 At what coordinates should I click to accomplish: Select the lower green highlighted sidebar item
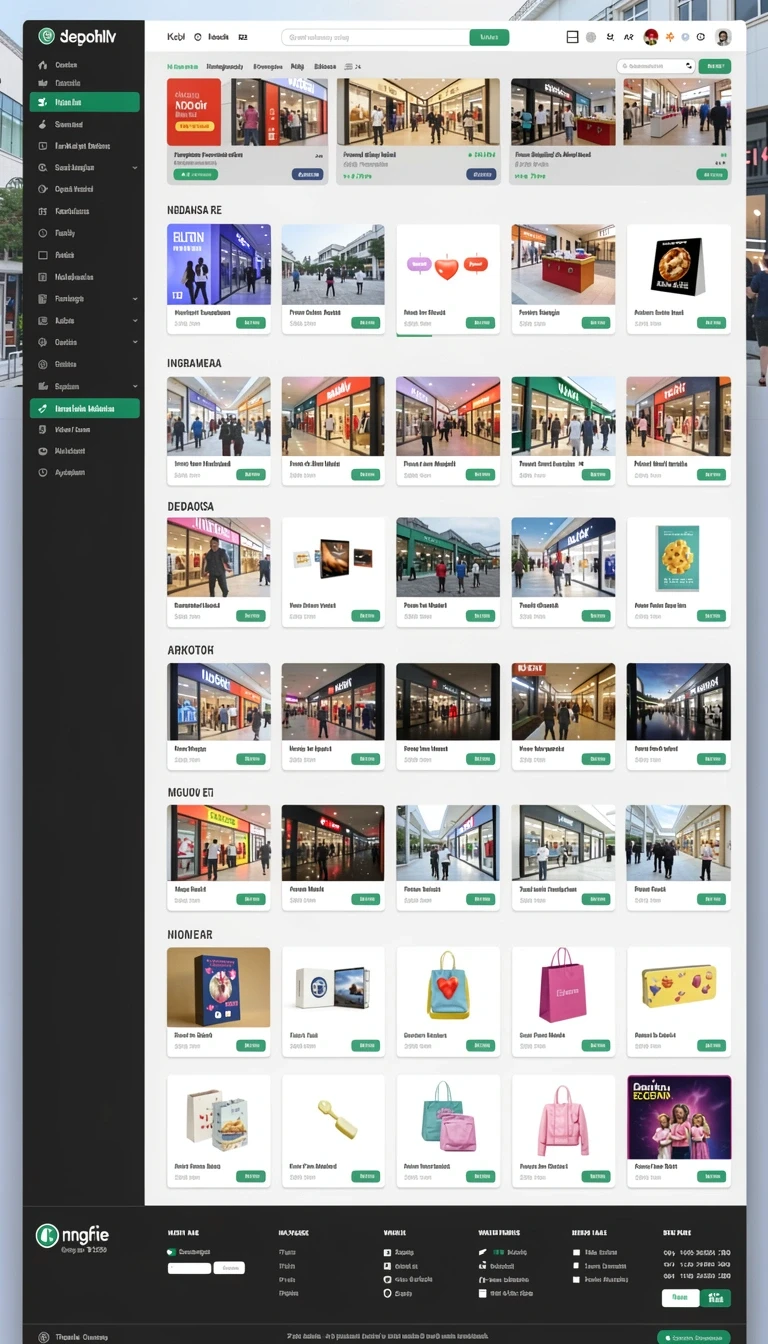pos(85,408)
